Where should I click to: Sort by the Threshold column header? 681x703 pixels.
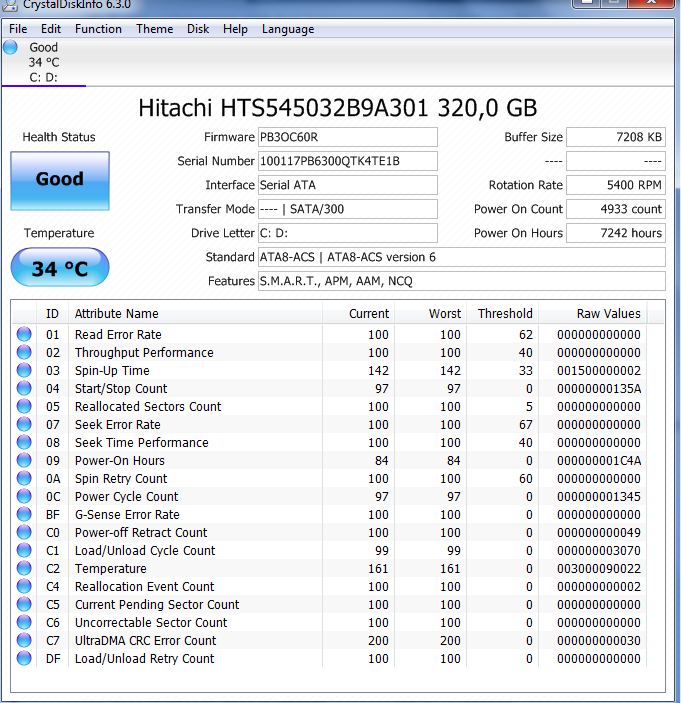(502, 313)
